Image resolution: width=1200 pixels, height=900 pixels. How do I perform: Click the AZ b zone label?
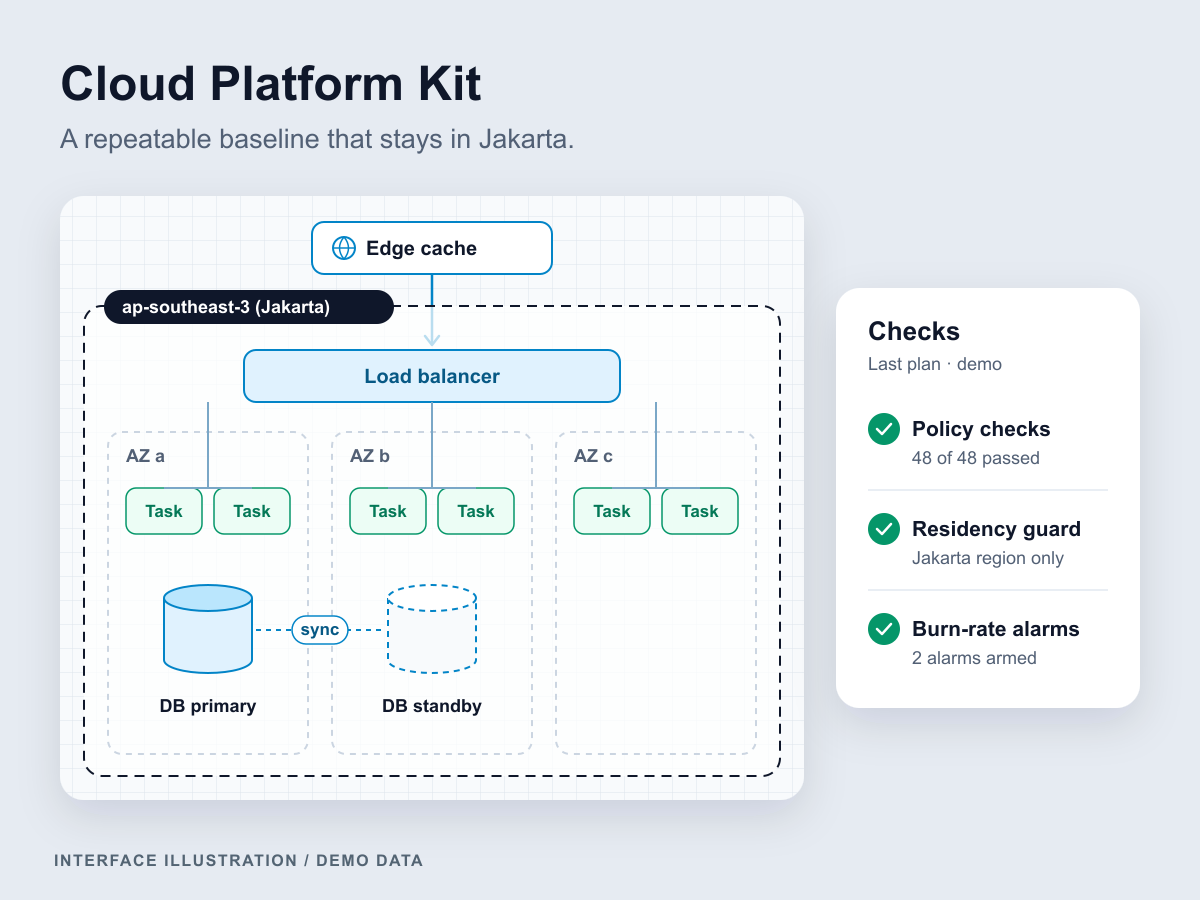pos(369,456)
